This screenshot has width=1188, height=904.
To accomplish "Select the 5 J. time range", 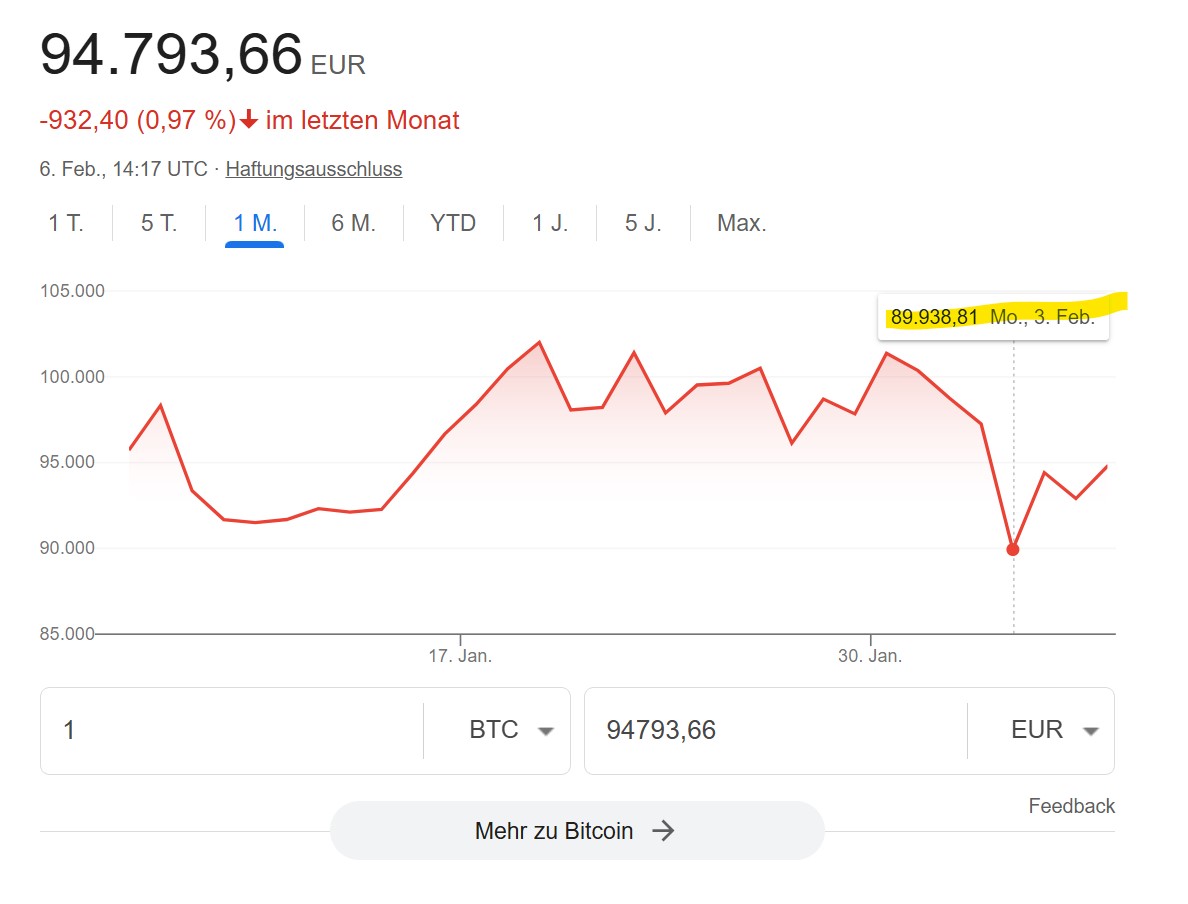I will (x=643, y=223).
